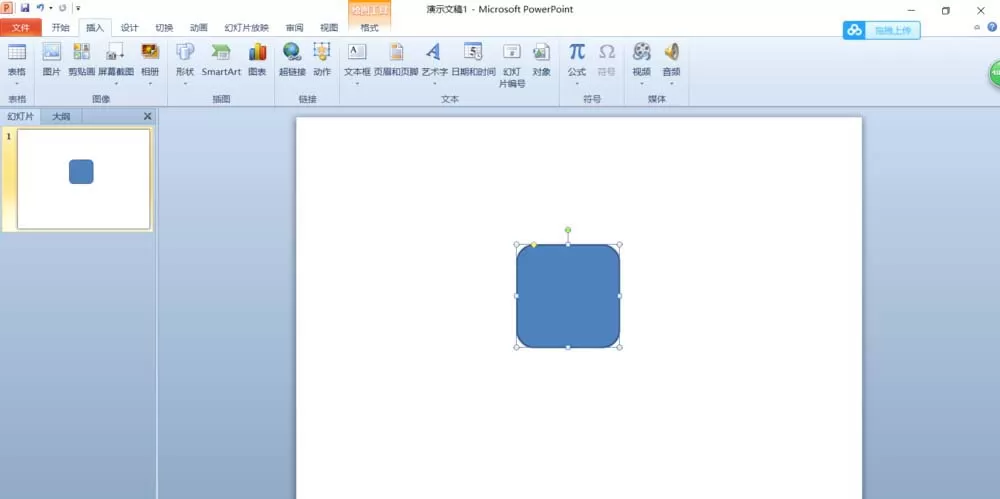
Task: Switch to the 视图 view tab
Action: (329, 27)
